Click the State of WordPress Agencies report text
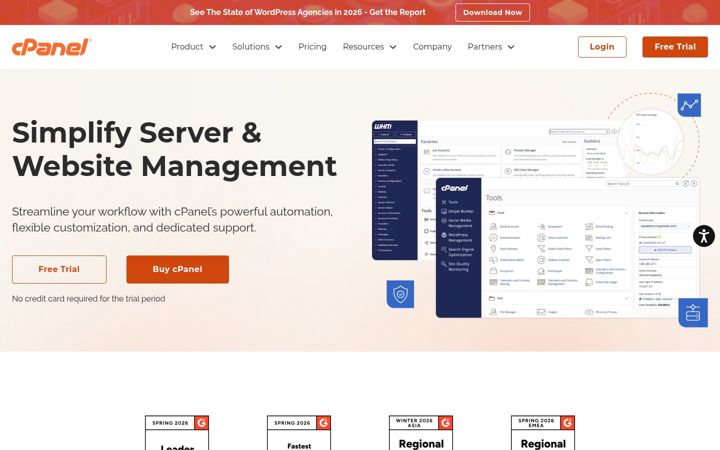Viewport: 720px width, 450px height. pyautogui.click(x=308, y=12)
